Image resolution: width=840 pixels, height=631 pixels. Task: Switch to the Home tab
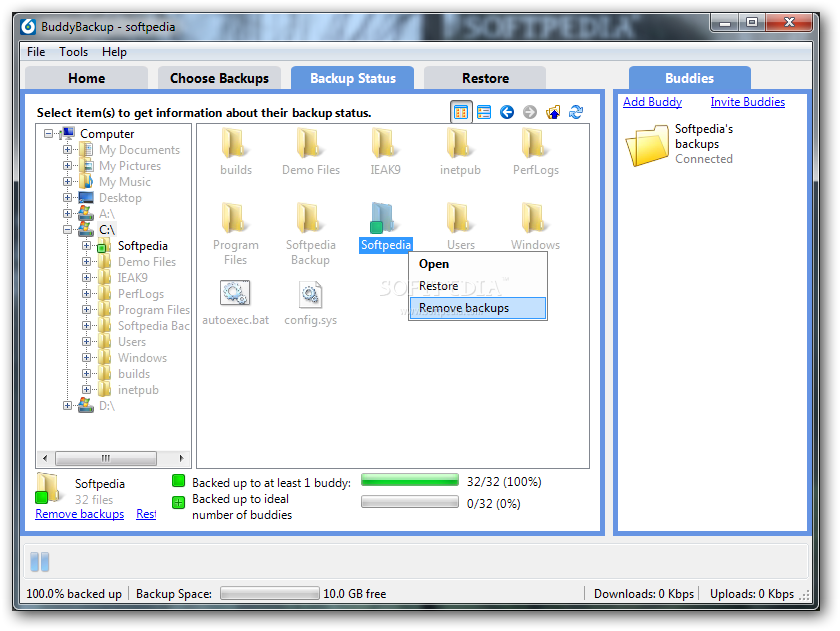pyautogui.click(x=86, y=78)
